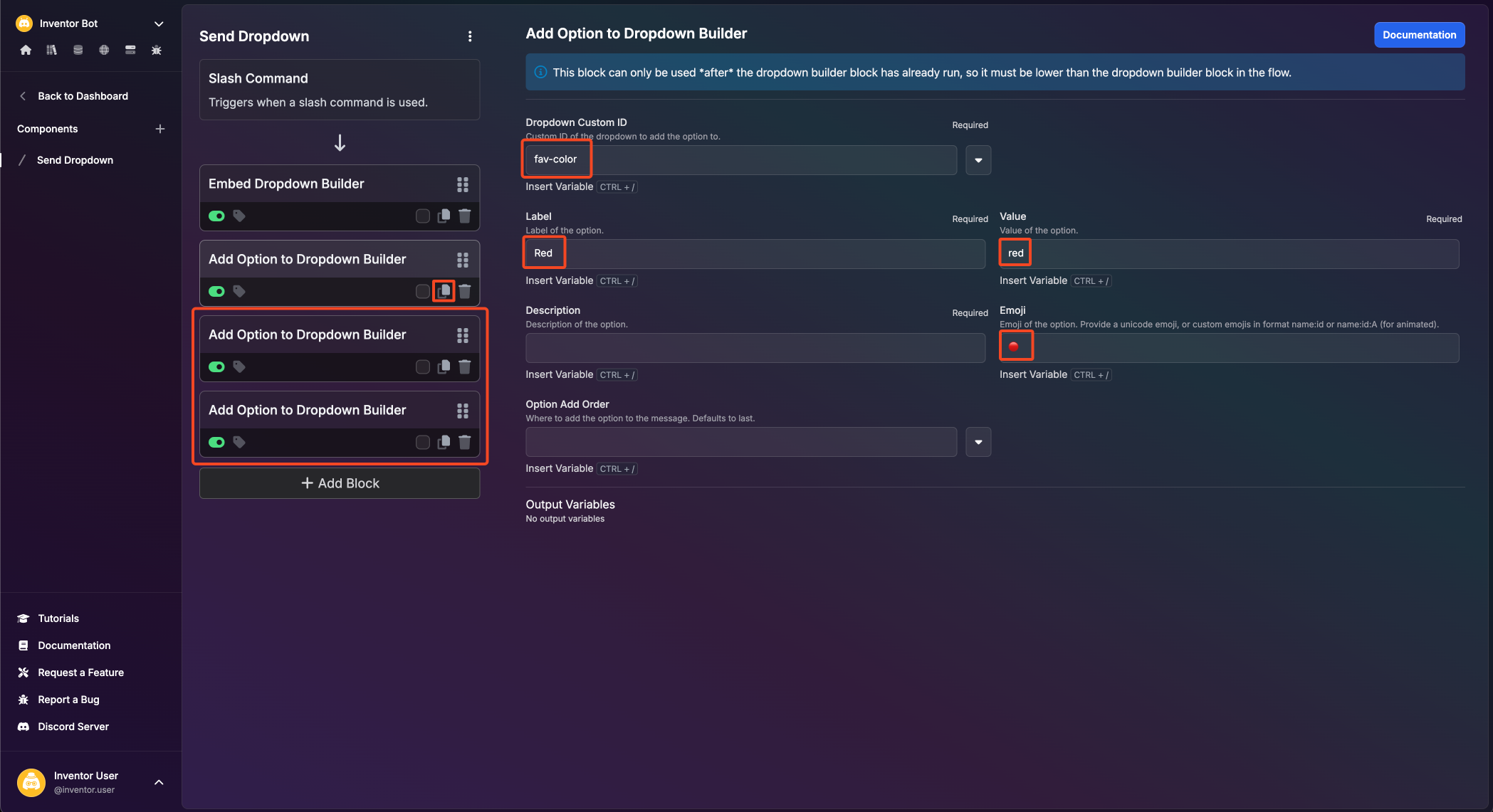Select Send Dropdown in the components list
This screenshot has width=1493, height=812.
click(x=75, y=160)
